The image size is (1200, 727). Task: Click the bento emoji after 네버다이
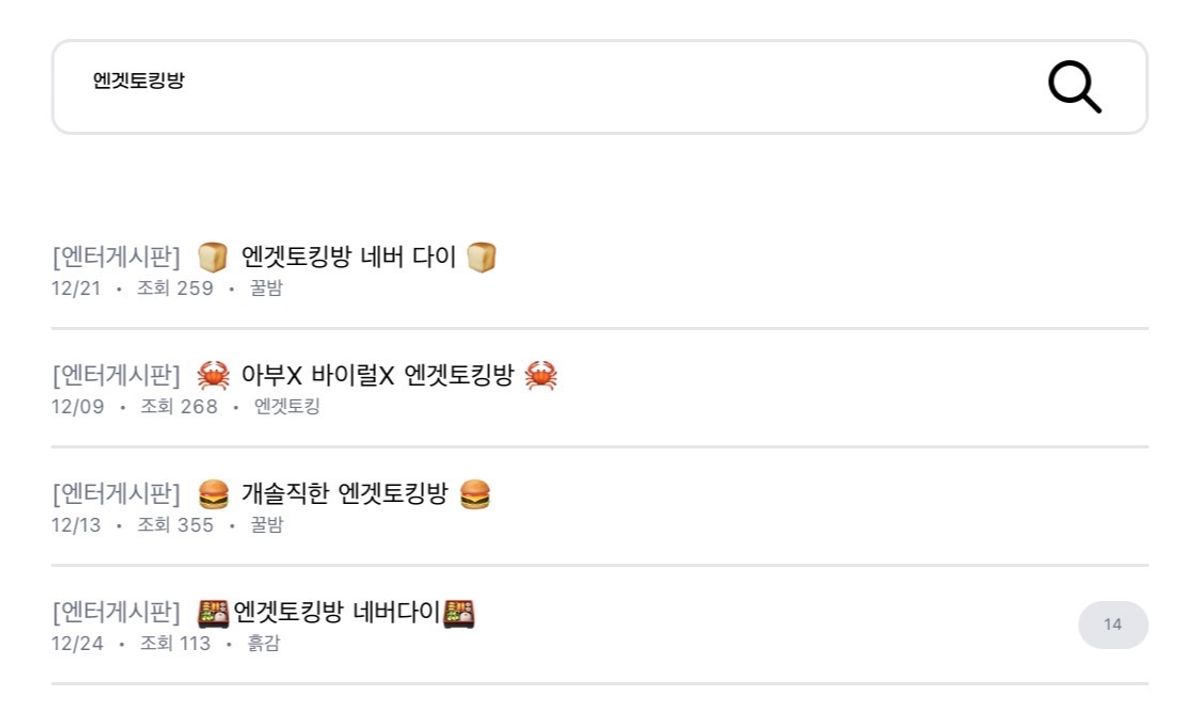459,612
